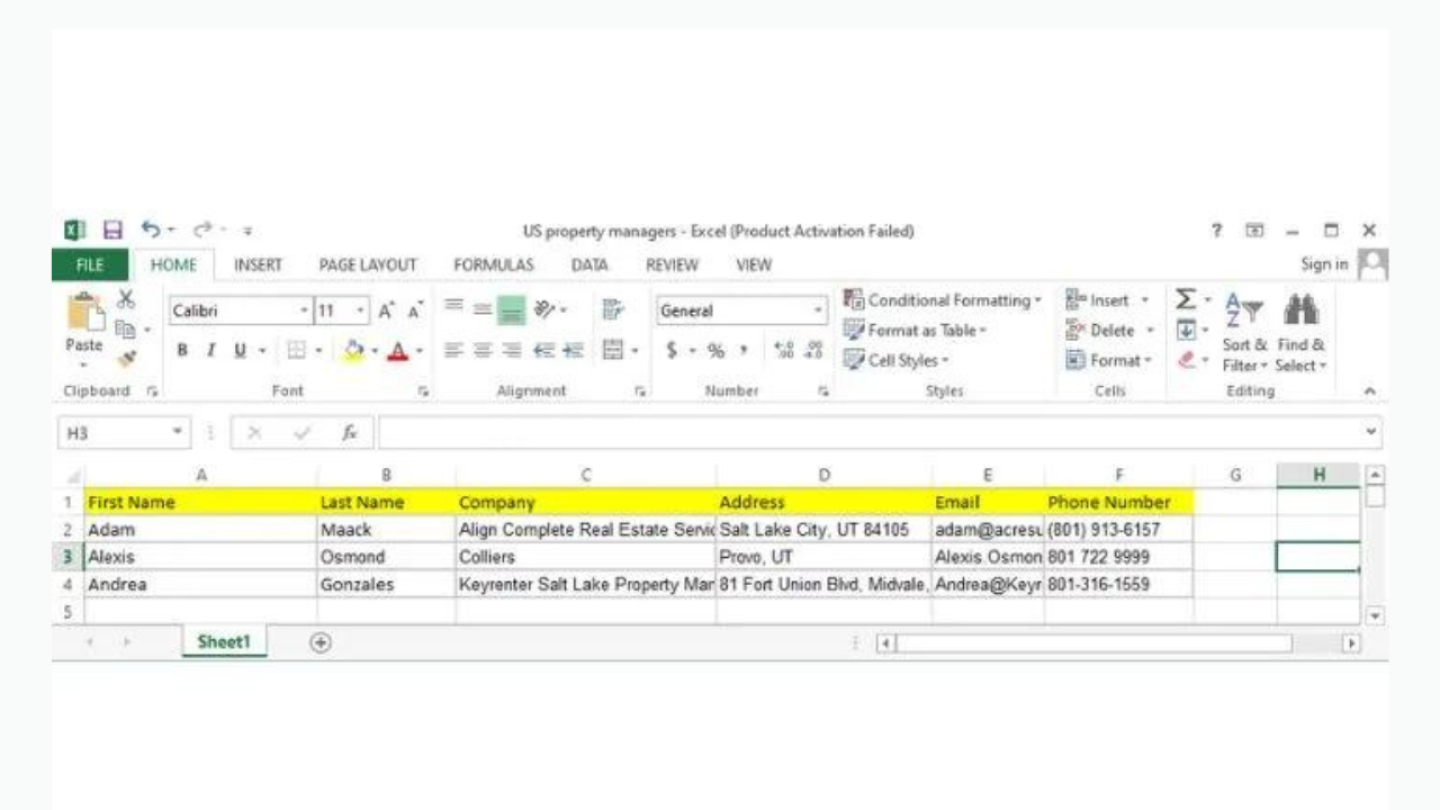Image resolution: width=1440 pixels, height=810 pixels.
Task: Click the Insert cells button
Action: (x=1108, y=300)
